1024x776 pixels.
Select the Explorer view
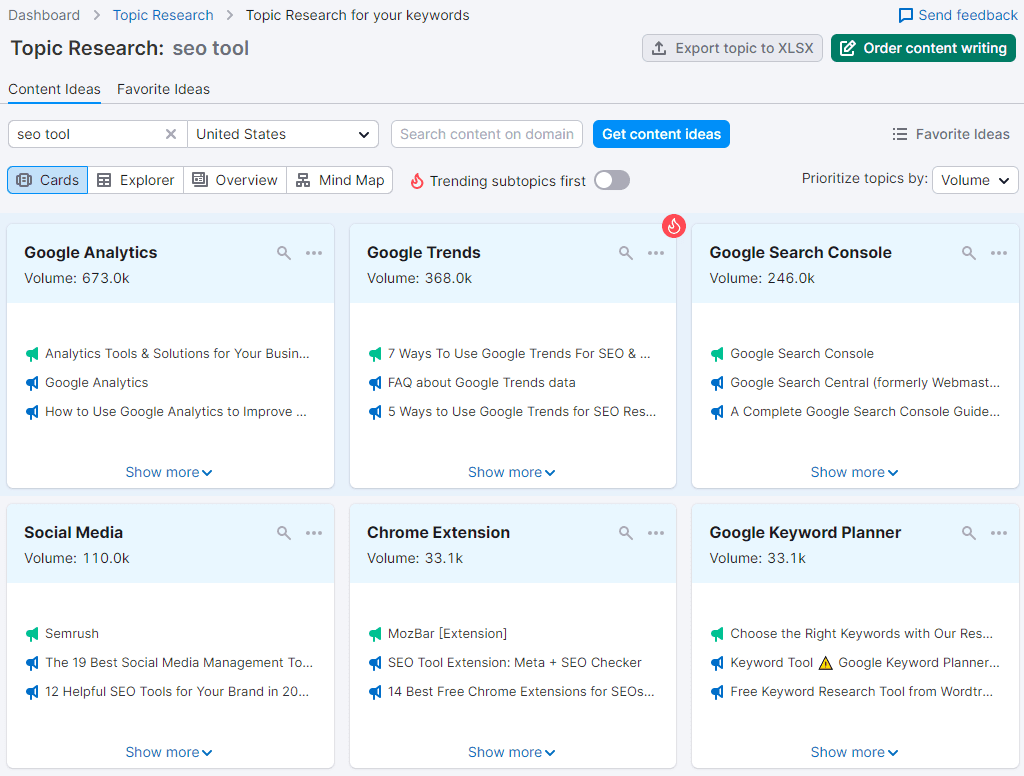[x=136, y=180]
